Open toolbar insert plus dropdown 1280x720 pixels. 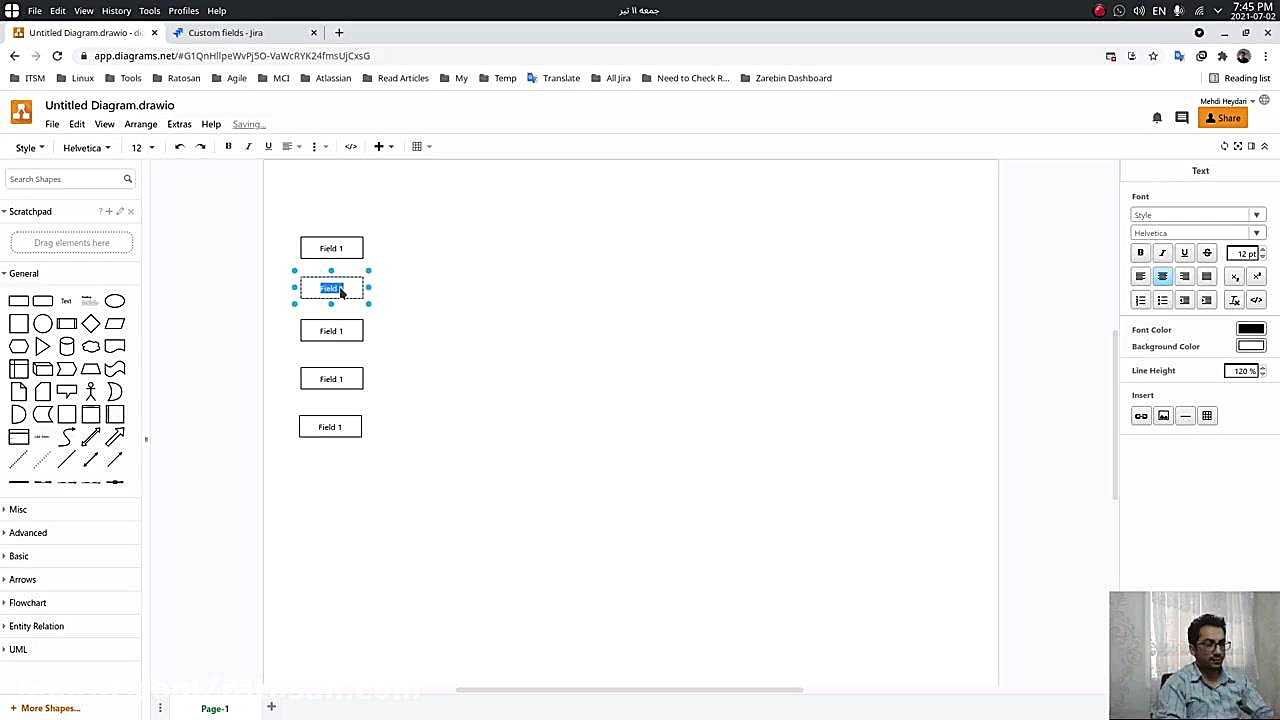click(x=383, y=147)
